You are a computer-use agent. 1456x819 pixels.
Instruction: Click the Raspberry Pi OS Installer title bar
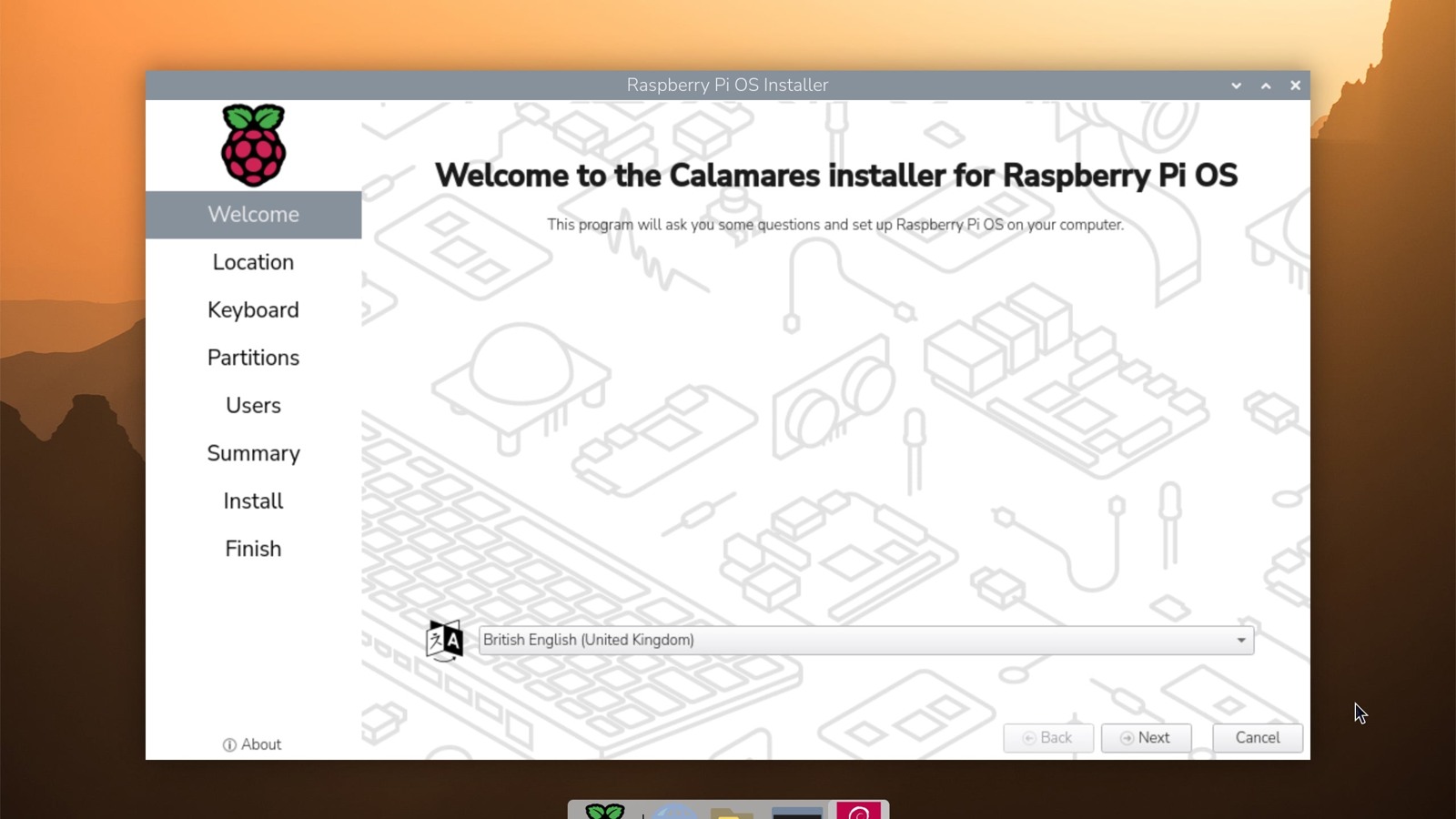pyautogui.click(x=727, y=86)
